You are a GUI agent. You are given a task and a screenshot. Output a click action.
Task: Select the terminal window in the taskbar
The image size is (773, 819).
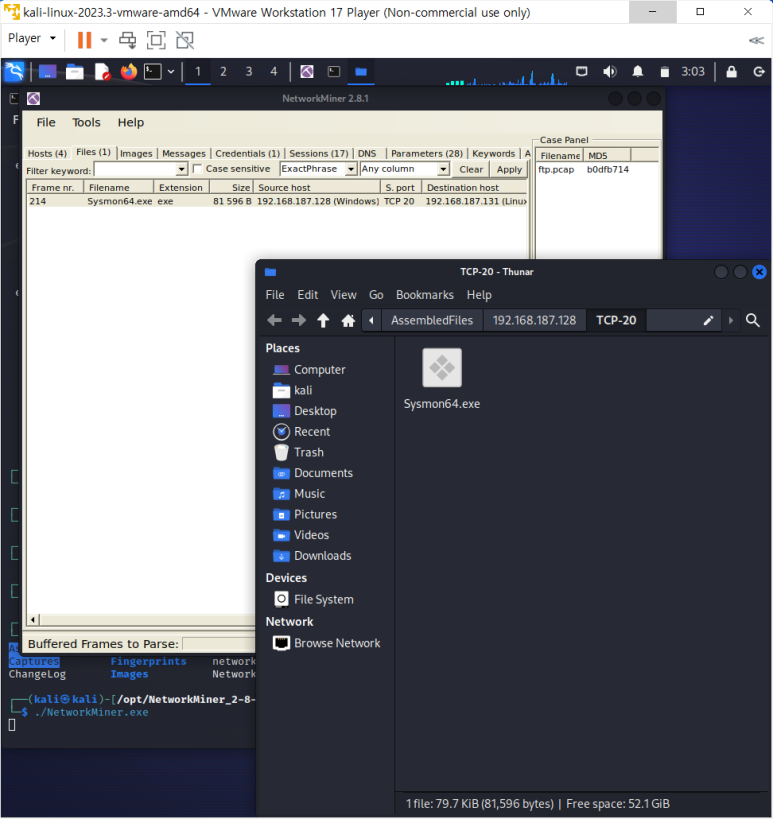(334, 72)
